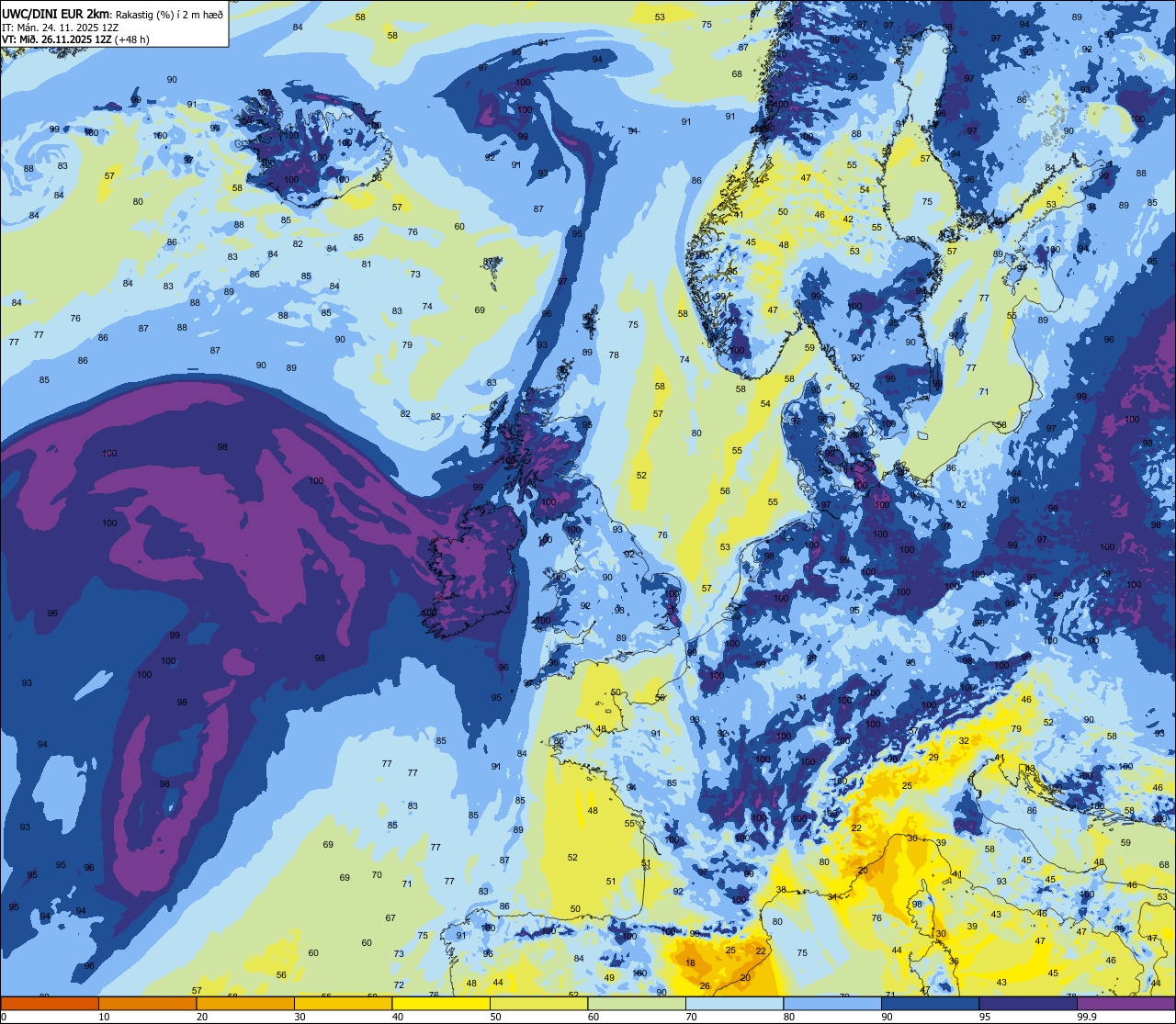Screen dimensions: 1176x1024
Task: Select the dark navy 95–99.9 legend swatch
Action: pyautogui.click(x=1028, y=1003)
